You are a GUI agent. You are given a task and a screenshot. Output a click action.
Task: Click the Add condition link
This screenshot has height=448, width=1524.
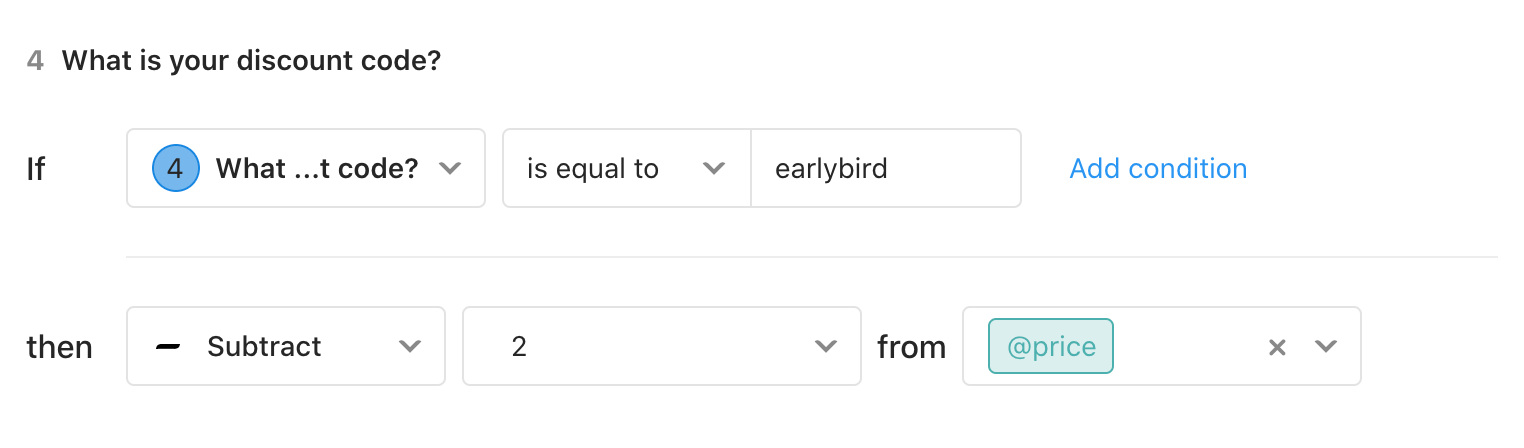1158,168
